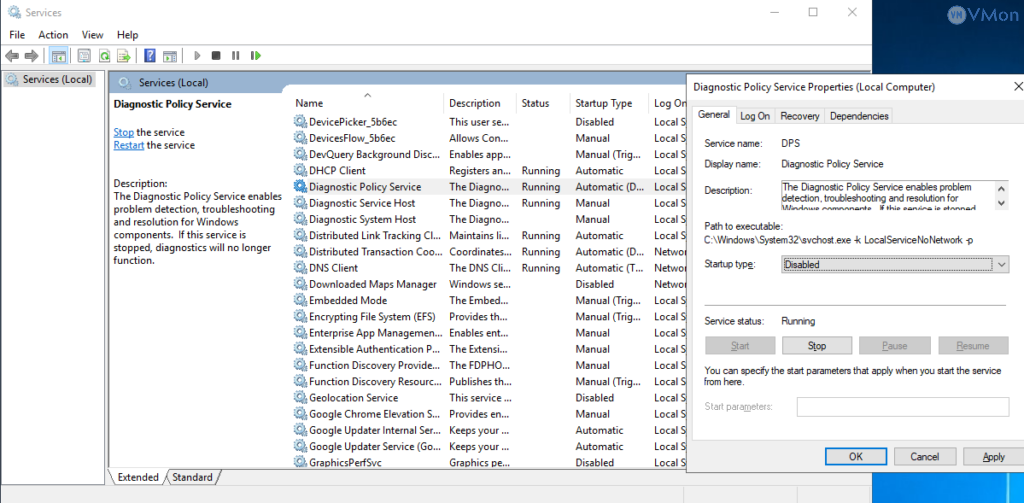Click the Show/Hide Console Tree toolbar icon

pos(58,56)
